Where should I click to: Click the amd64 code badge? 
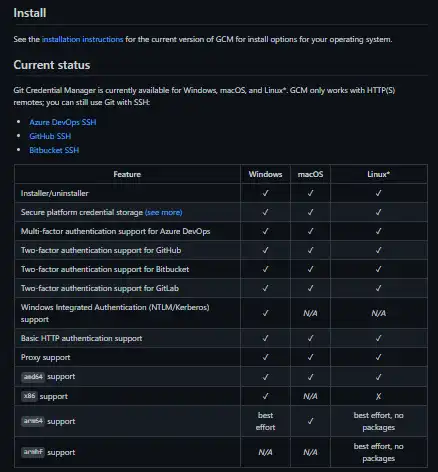point(33,377)
